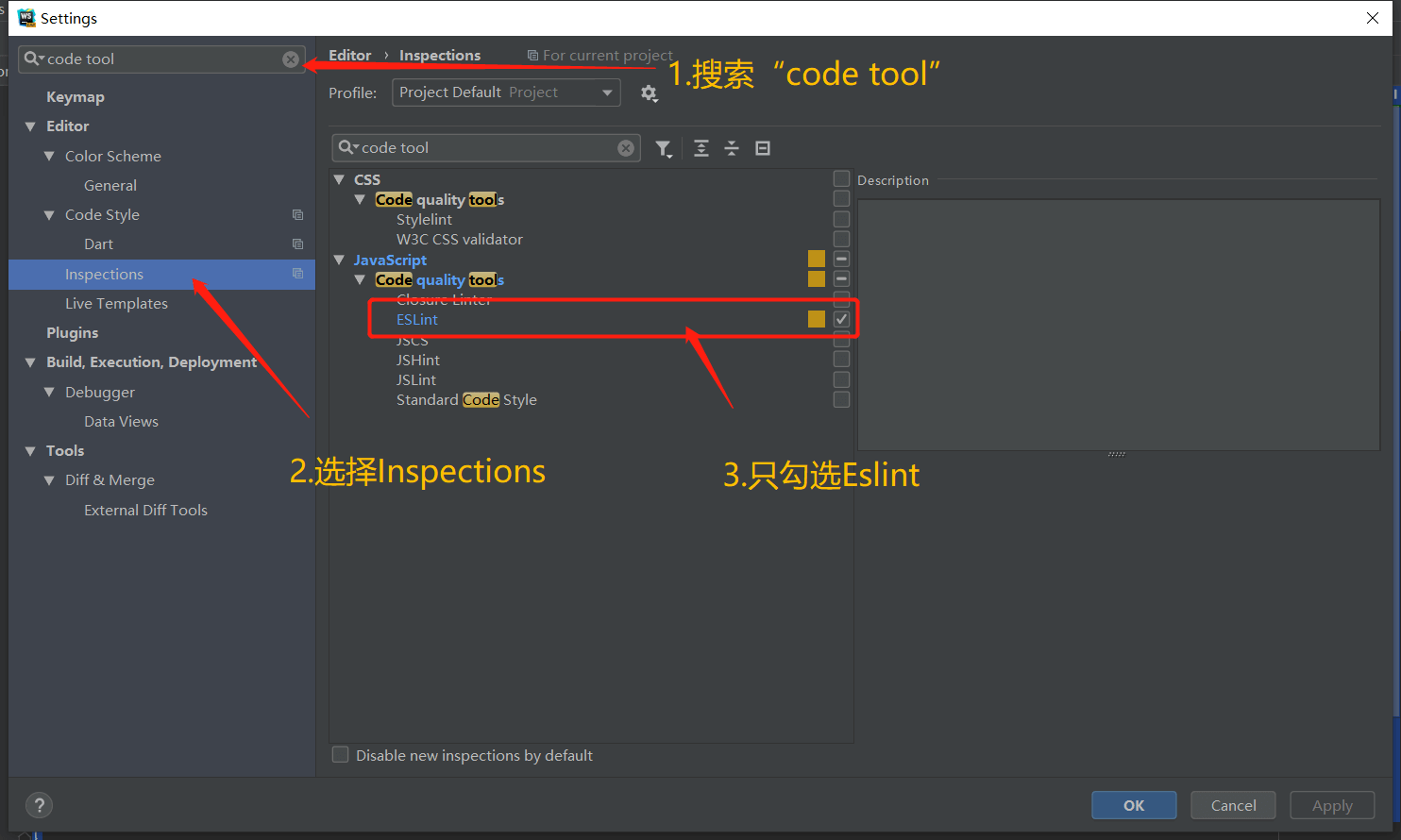The width and height of the screenshot is (1401, 840).
Task: Collapse the Build, Execution, Deployment section
Action: (30, 362)
